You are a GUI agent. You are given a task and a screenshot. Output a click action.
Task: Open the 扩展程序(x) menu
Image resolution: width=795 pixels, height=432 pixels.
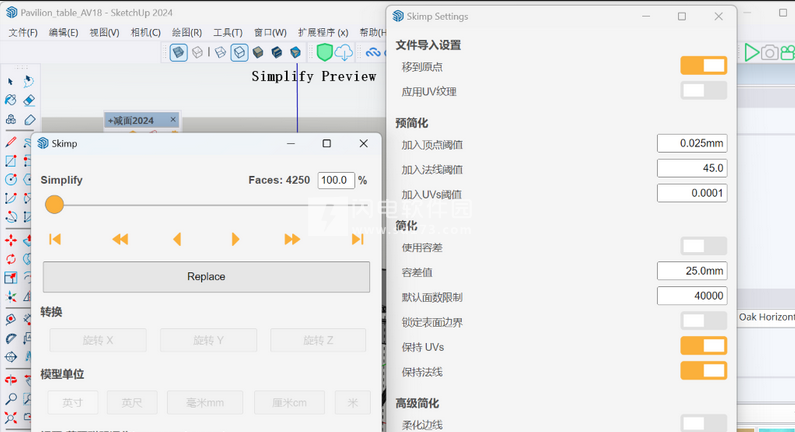tap(323, 32)
